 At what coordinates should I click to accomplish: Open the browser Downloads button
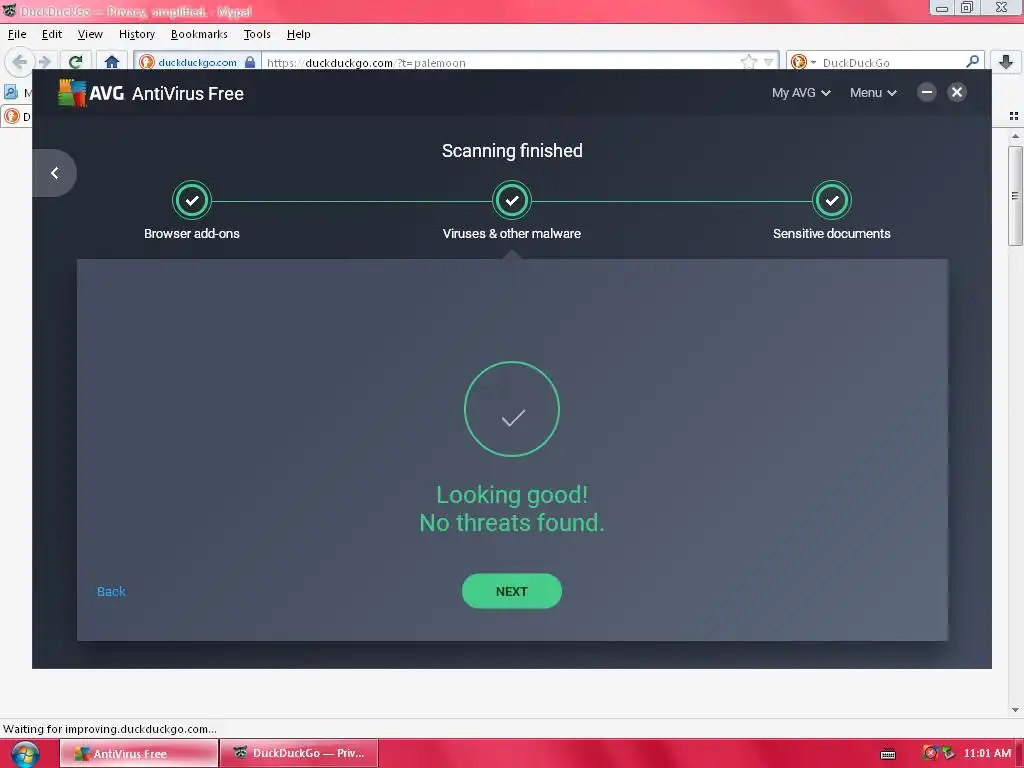(x=1006, y=62)
